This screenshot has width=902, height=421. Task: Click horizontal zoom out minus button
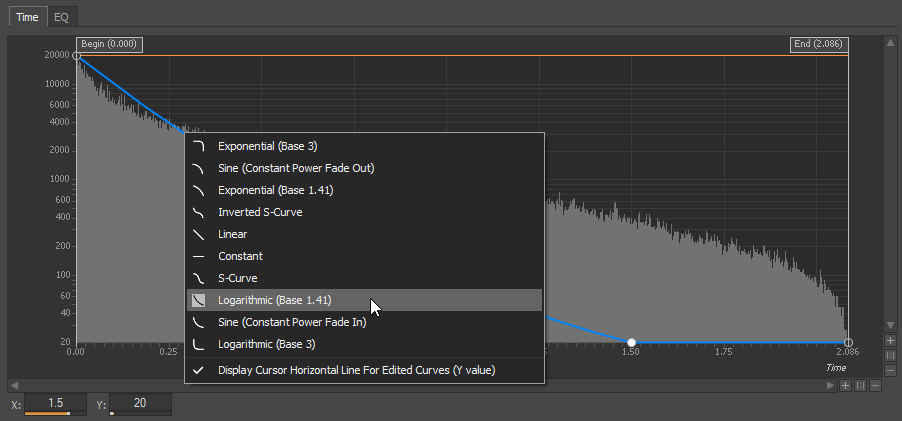(875, 385)
